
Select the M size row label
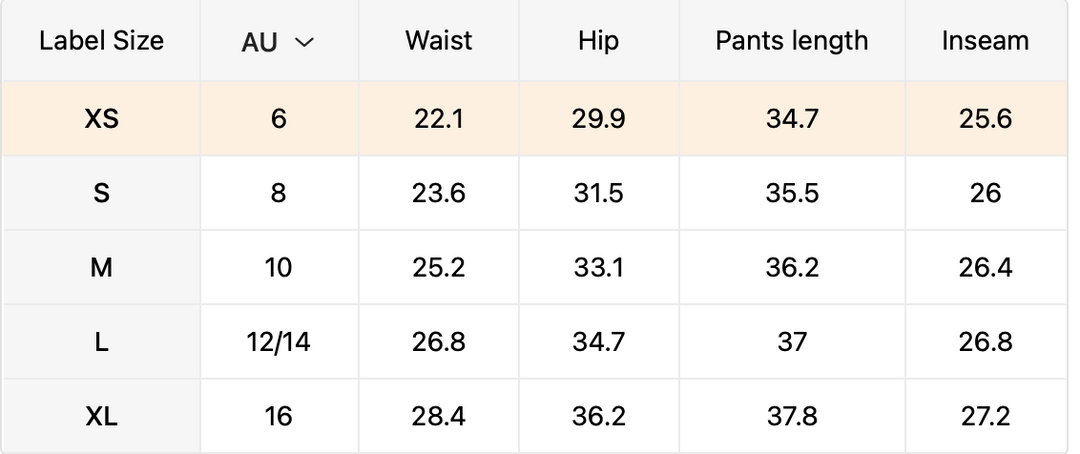pos(101,268)
